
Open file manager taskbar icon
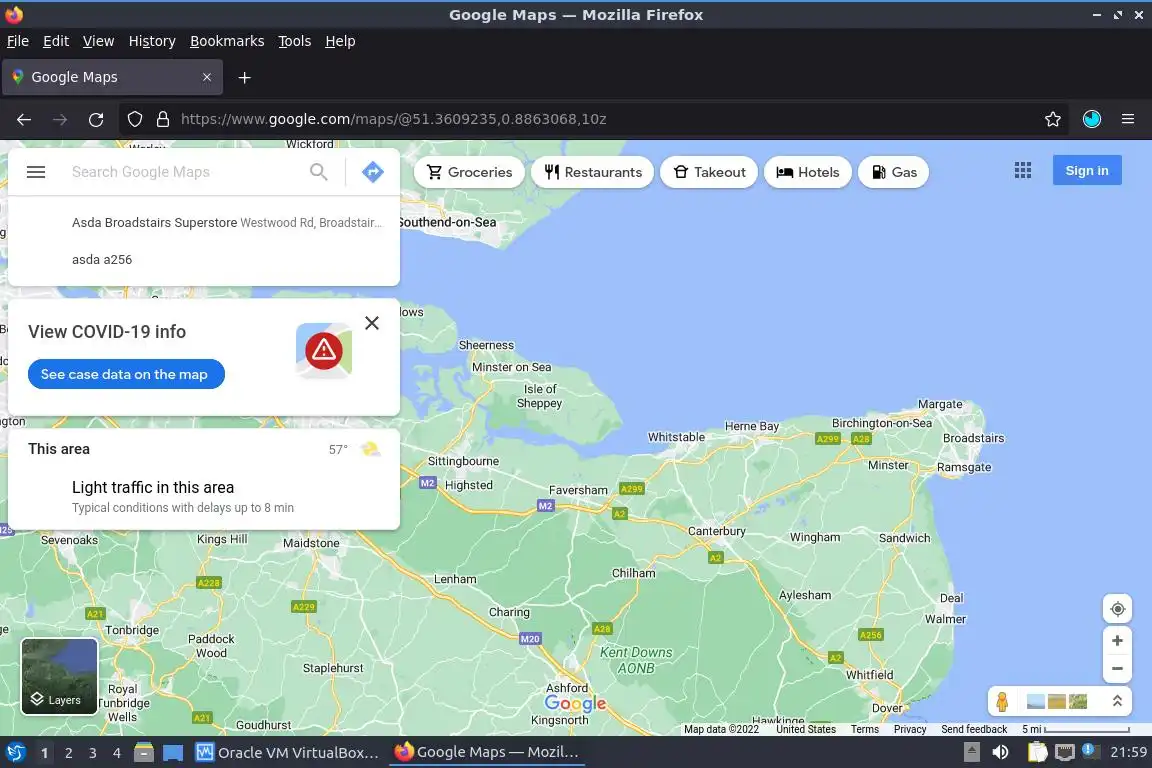144,753
